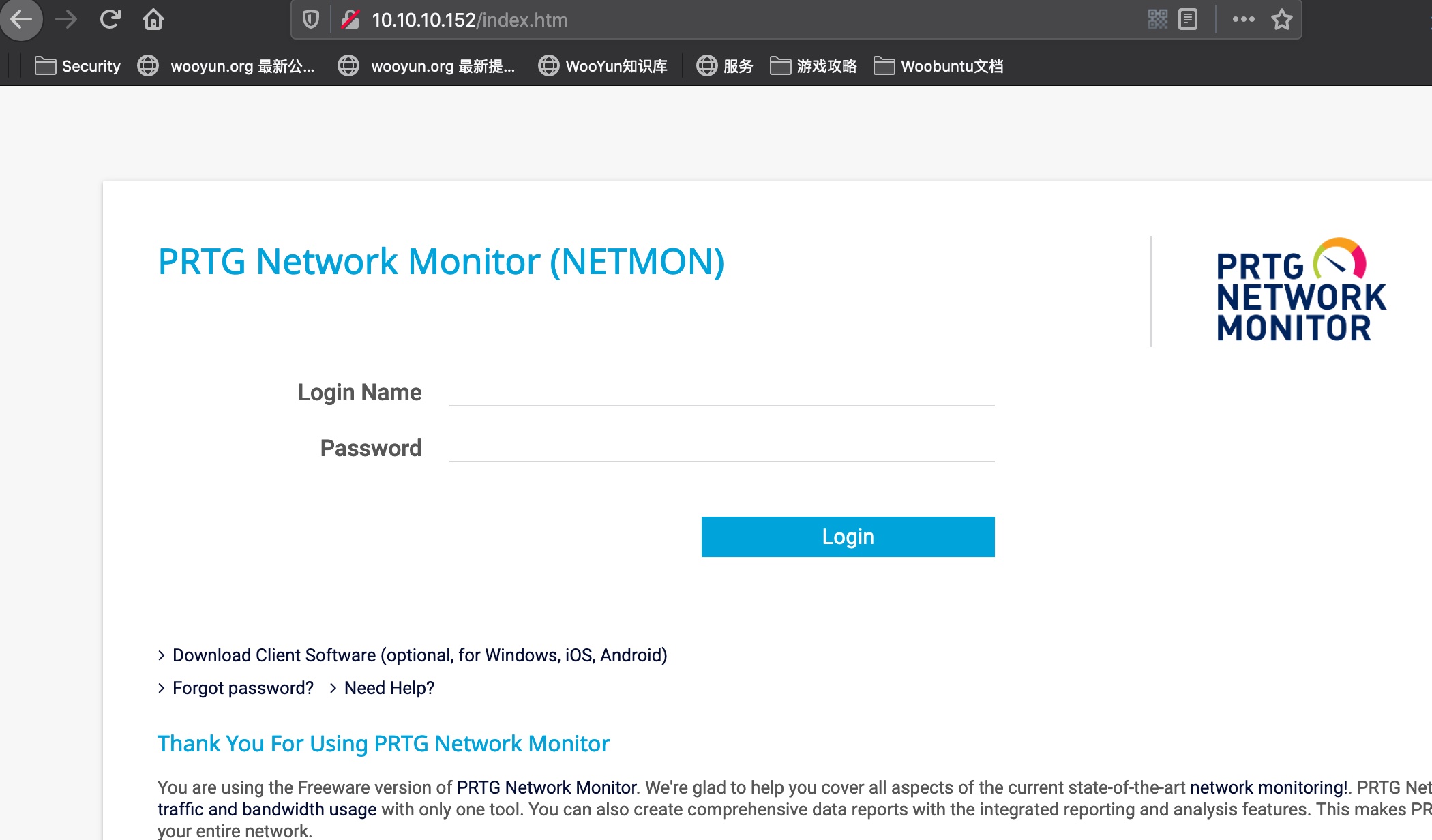Screen dimensions: 1432x840
Task: Focus the Password input field
Action: pyautogui.click(x=721, y=448)
